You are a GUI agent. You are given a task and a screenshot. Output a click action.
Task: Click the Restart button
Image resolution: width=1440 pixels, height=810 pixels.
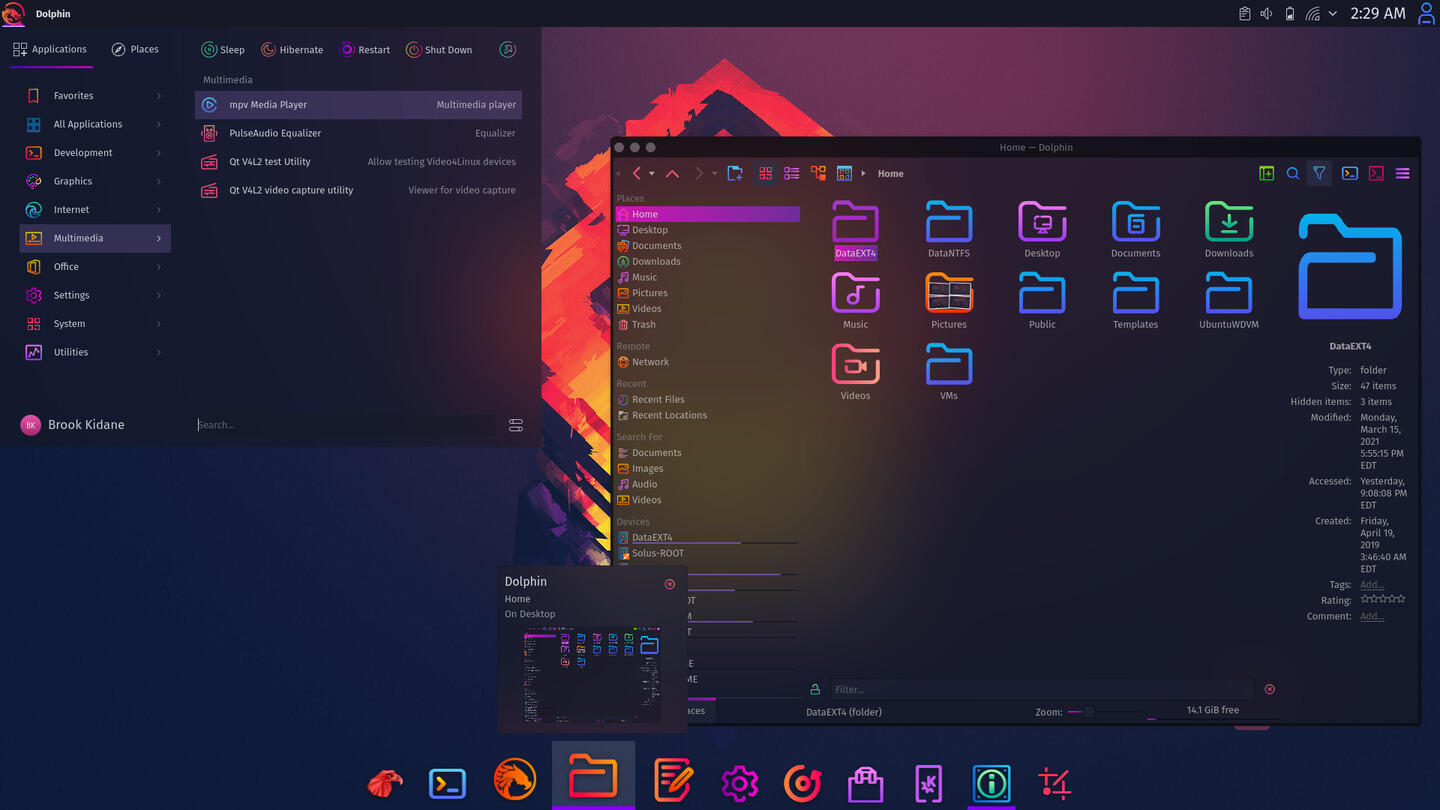365,50
